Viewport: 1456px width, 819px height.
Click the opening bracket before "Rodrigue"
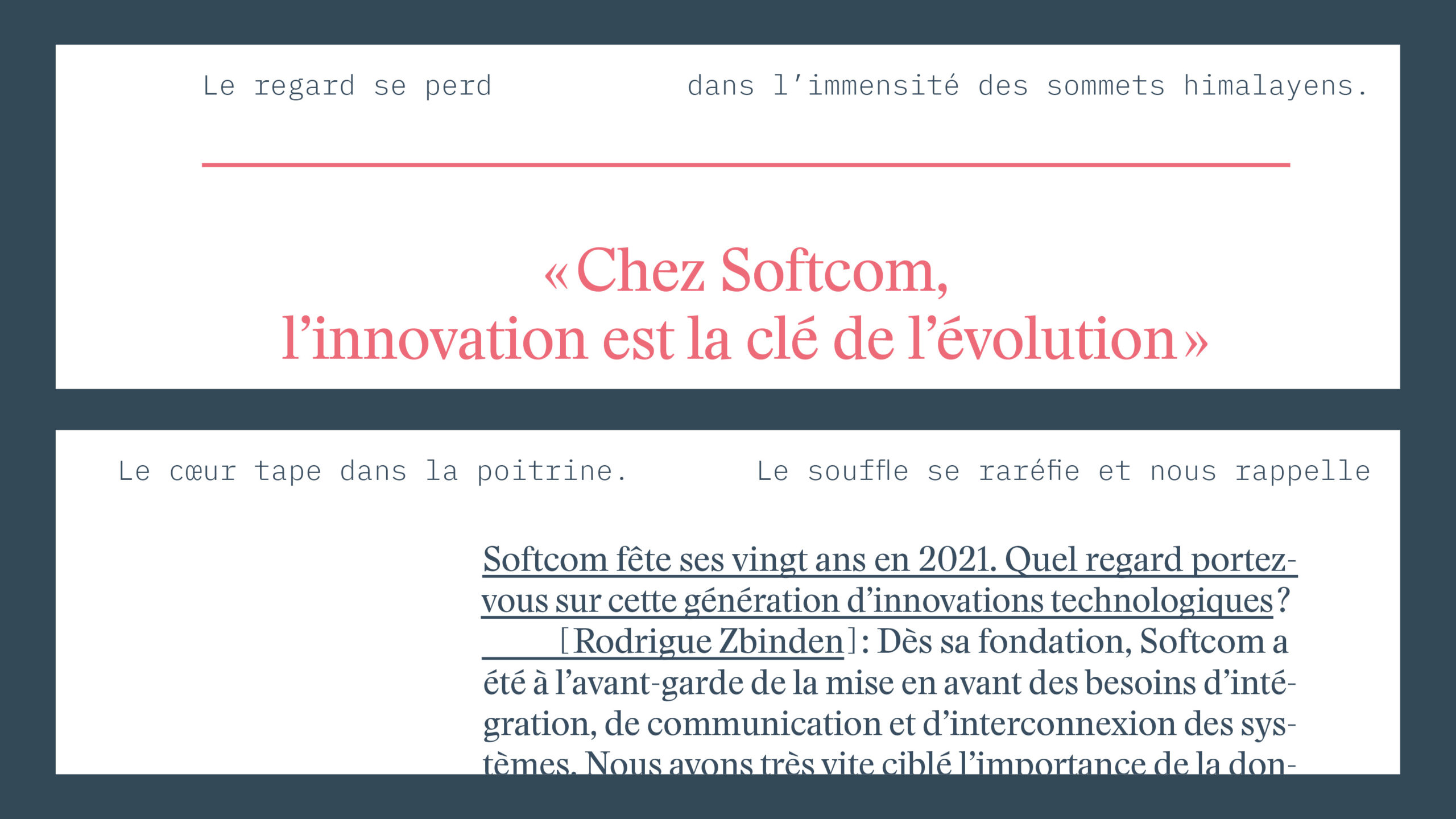(565, 642)
